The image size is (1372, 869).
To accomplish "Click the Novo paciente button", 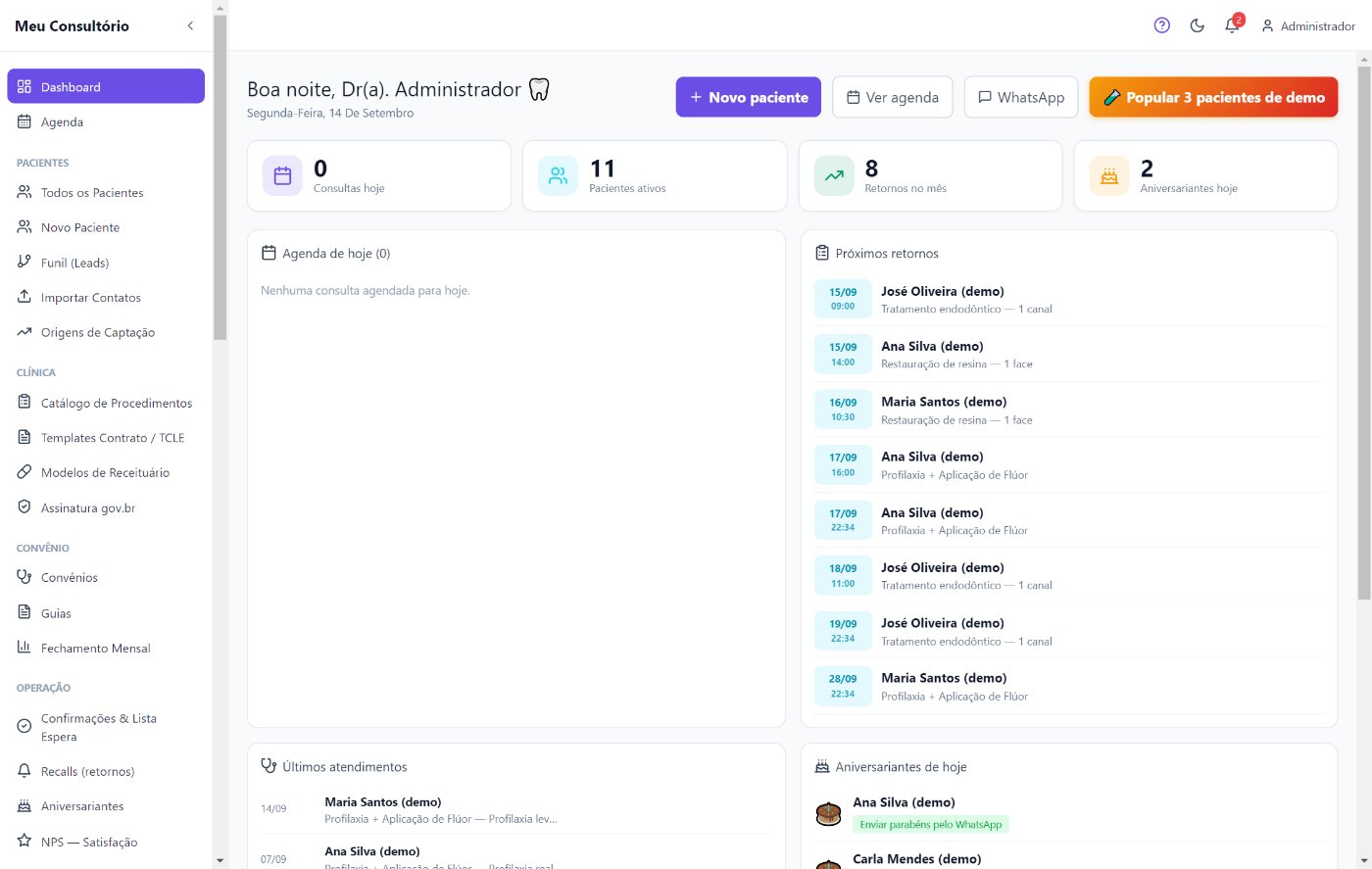I will coord(749,97).
